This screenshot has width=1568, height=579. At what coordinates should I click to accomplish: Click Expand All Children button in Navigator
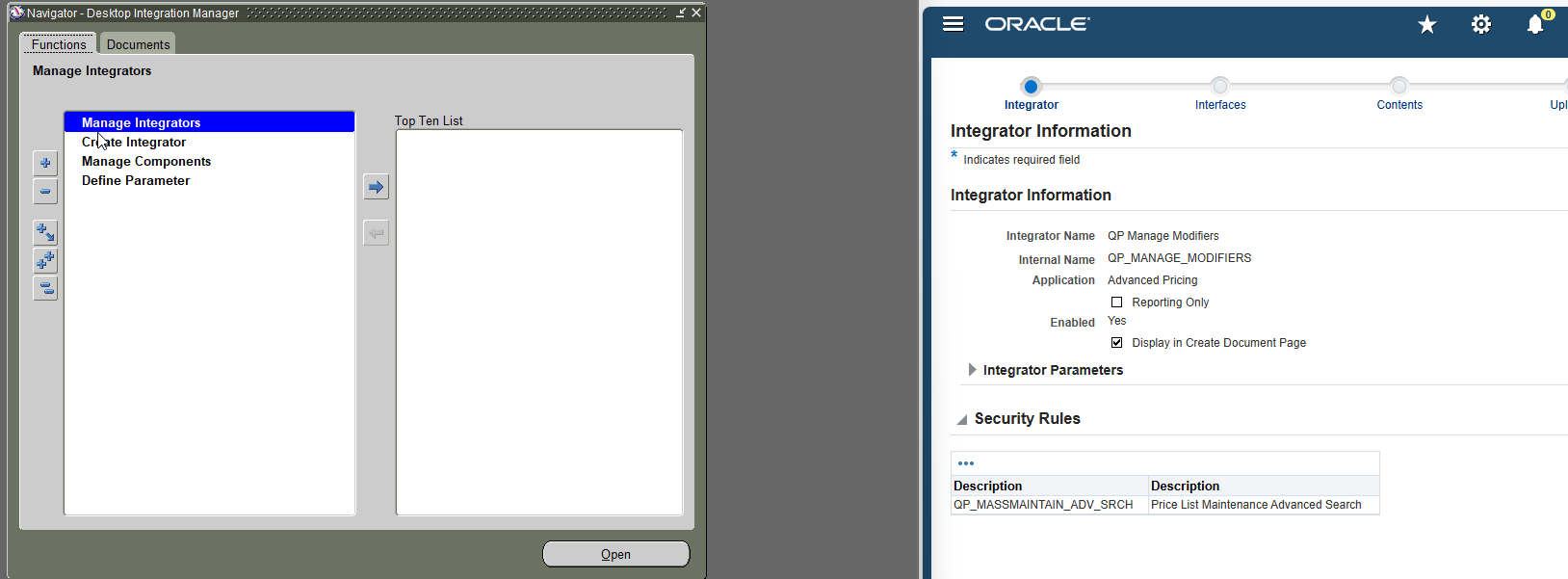(45, 232)
